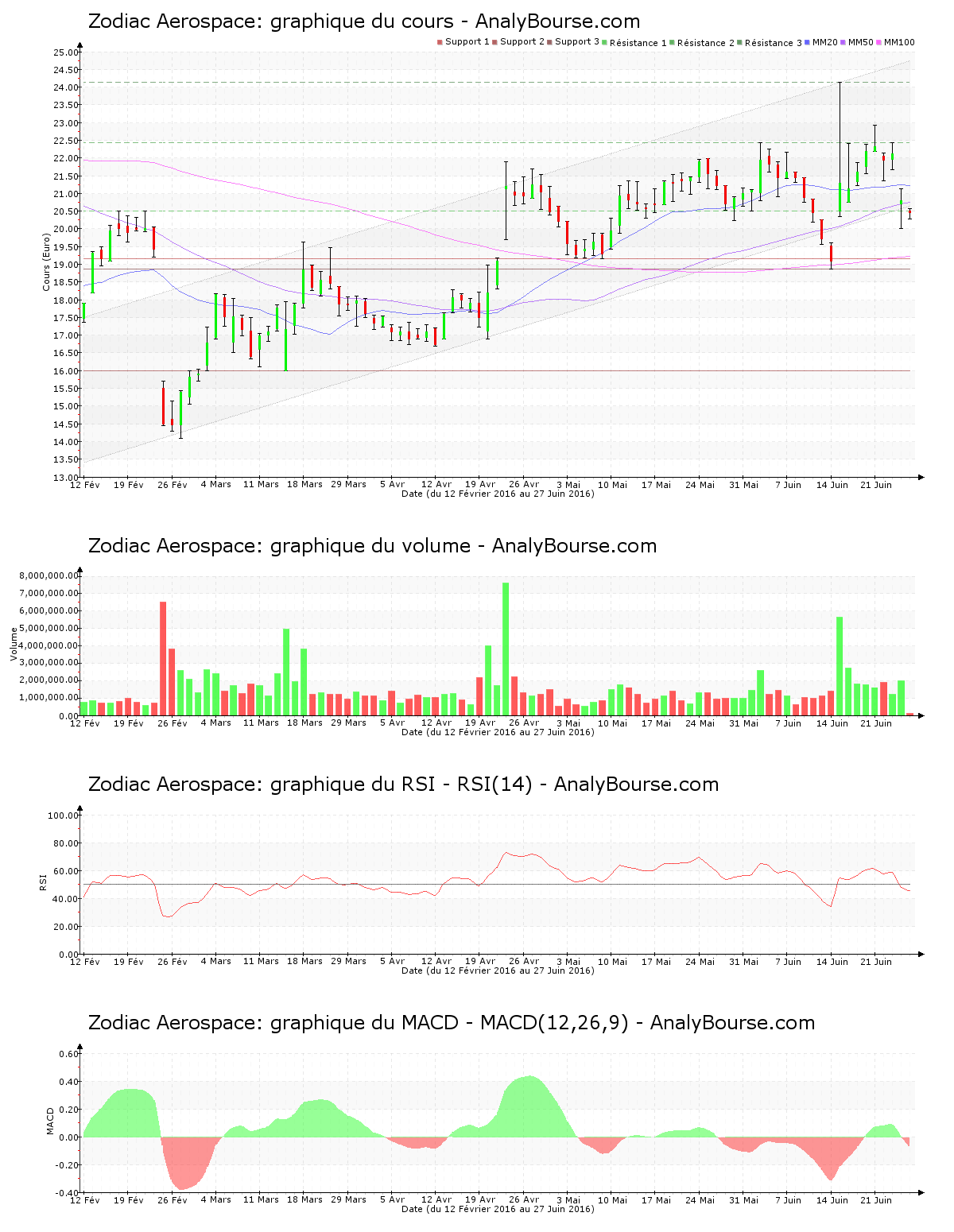Click the 0.60 value on the MACD axis

tap(69, 1054)
